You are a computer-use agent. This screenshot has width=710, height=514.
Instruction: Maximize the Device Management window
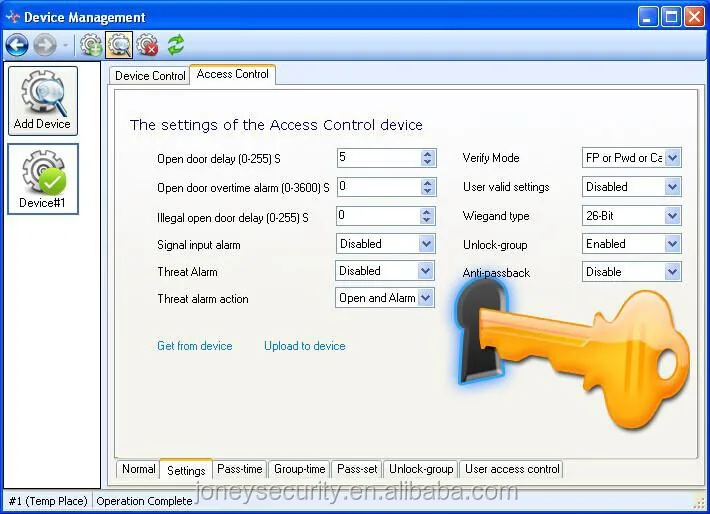pos(671,18)
